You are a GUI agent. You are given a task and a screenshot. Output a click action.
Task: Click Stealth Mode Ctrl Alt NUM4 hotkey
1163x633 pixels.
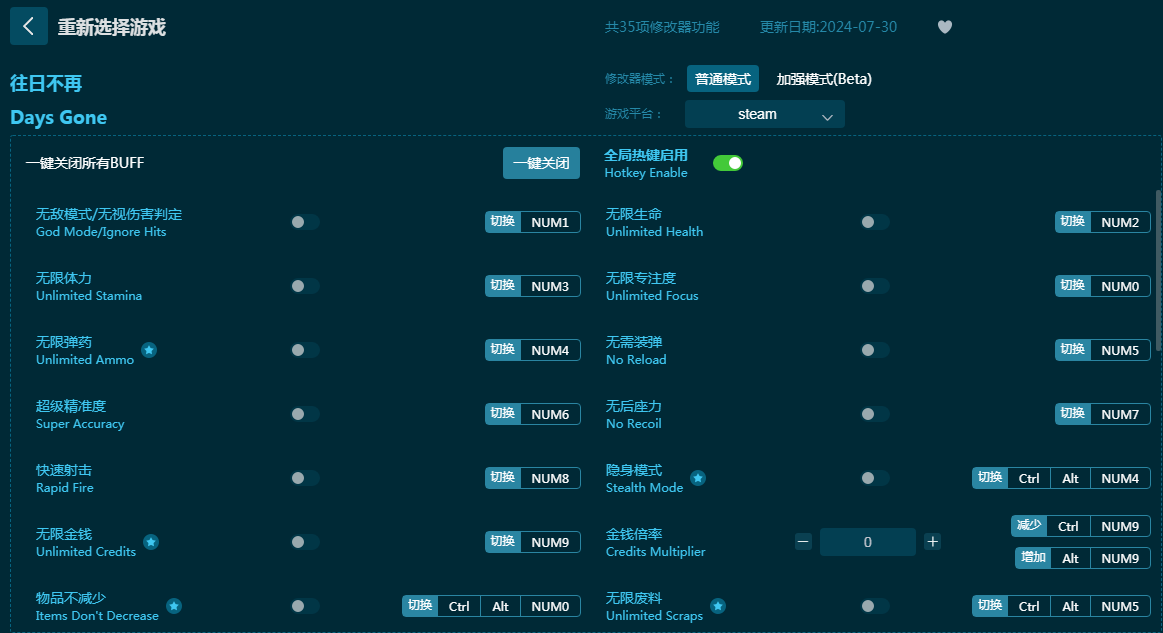[1061, 479]
